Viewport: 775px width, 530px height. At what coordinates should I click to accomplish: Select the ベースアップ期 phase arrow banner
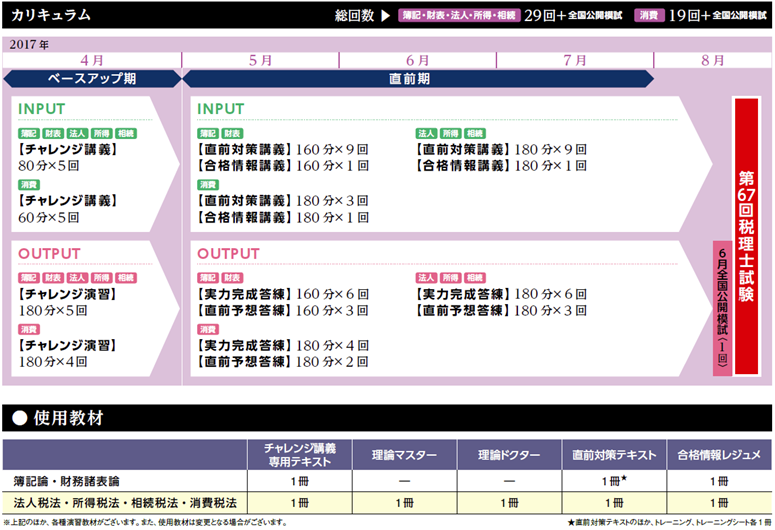point(91,78)
